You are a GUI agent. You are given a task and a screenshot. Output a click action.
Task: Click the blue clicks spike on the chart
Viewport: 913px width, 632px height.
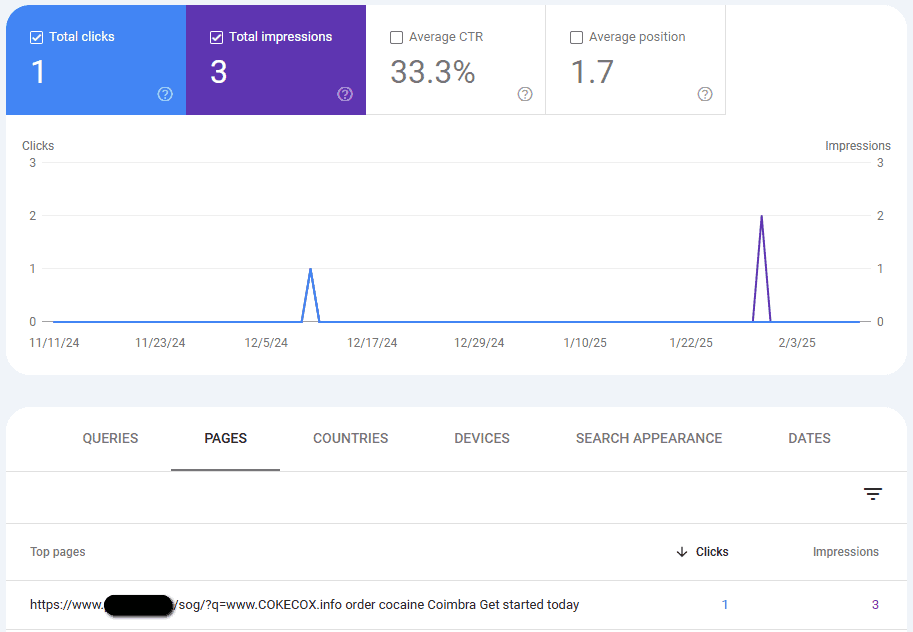coord(311,270)
